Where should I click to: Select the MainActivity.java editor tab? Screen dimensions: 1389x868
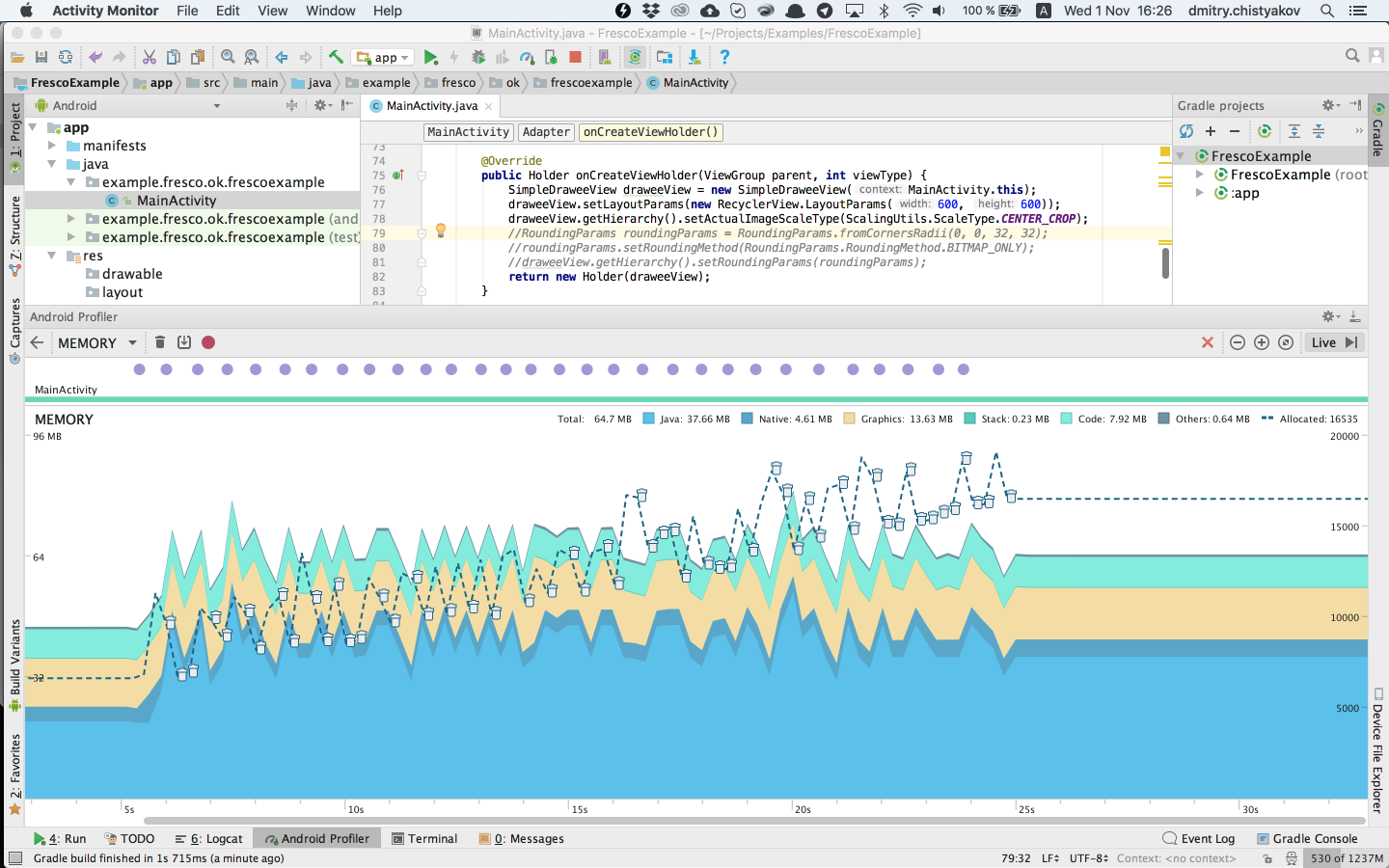pos(431,106)
